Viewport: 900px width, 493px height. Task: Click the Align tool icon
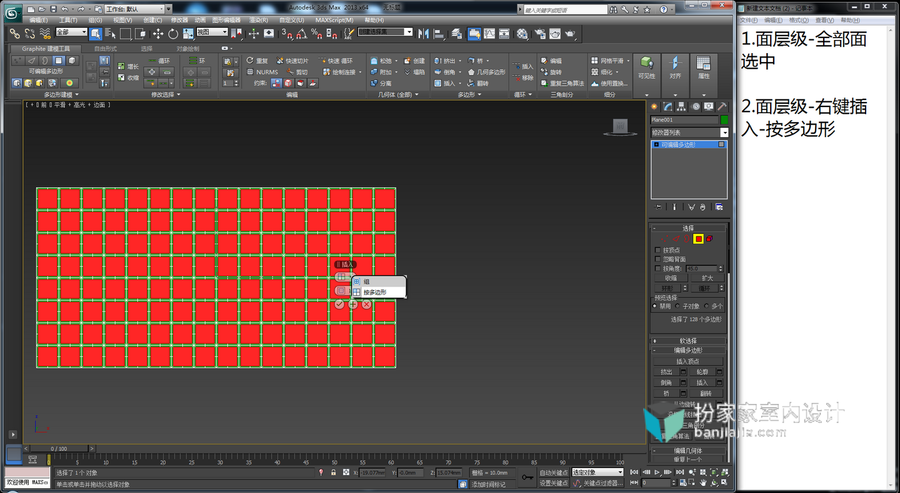(439, 34)
